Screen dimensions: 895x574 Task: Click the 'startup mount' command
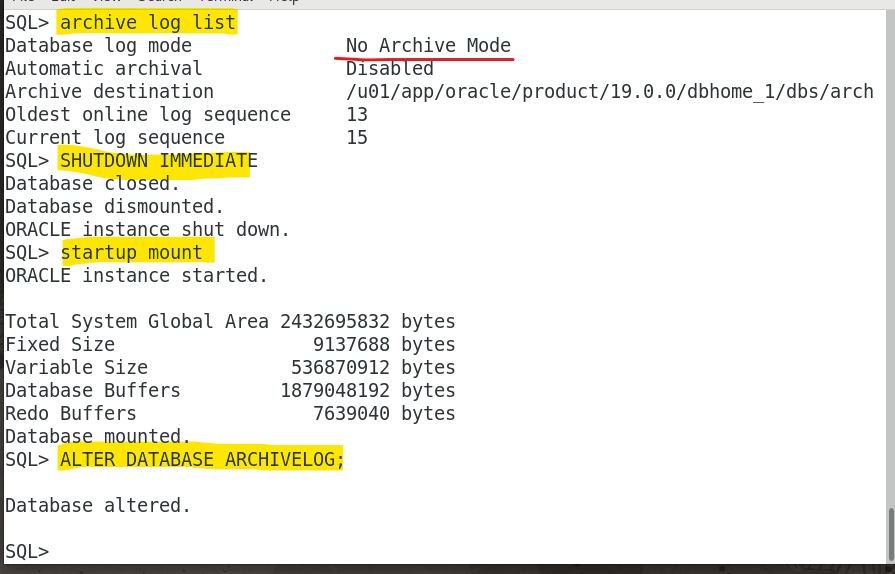coord(131,252)
